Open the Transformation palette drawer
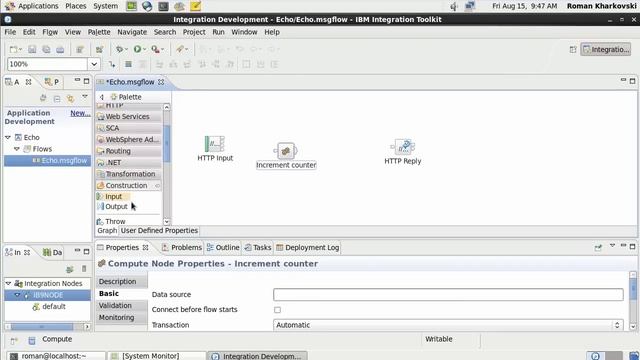 click(x=128, y=174)
